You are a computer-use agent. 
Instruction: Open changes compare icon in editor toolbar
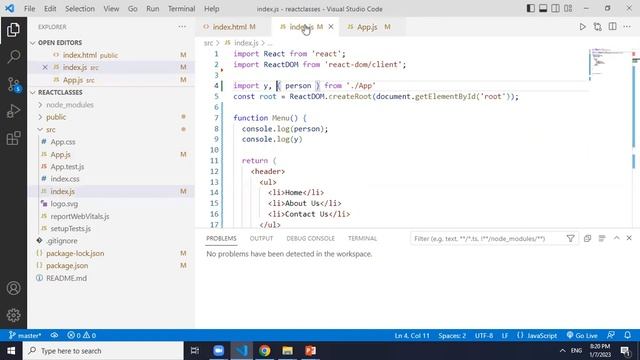598,27
